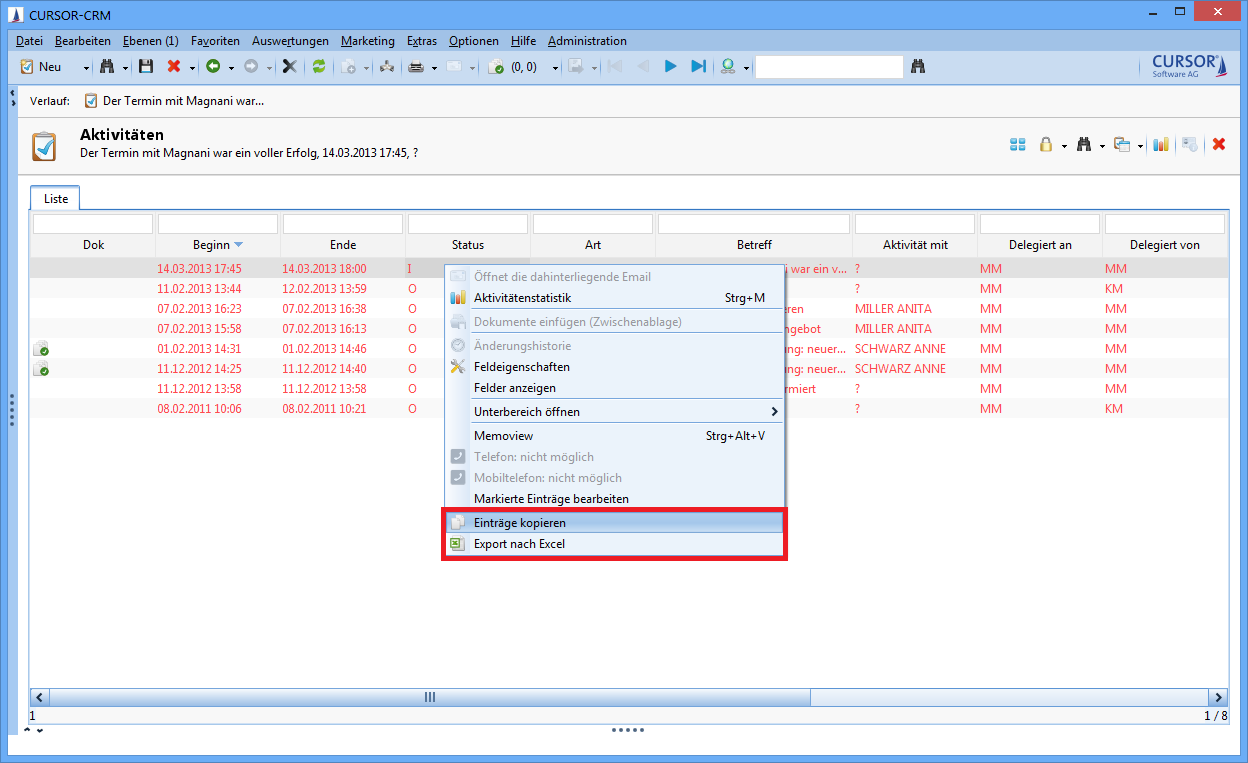Click the Liste tab
This screenshot has width=1248, height=763.
56,199
